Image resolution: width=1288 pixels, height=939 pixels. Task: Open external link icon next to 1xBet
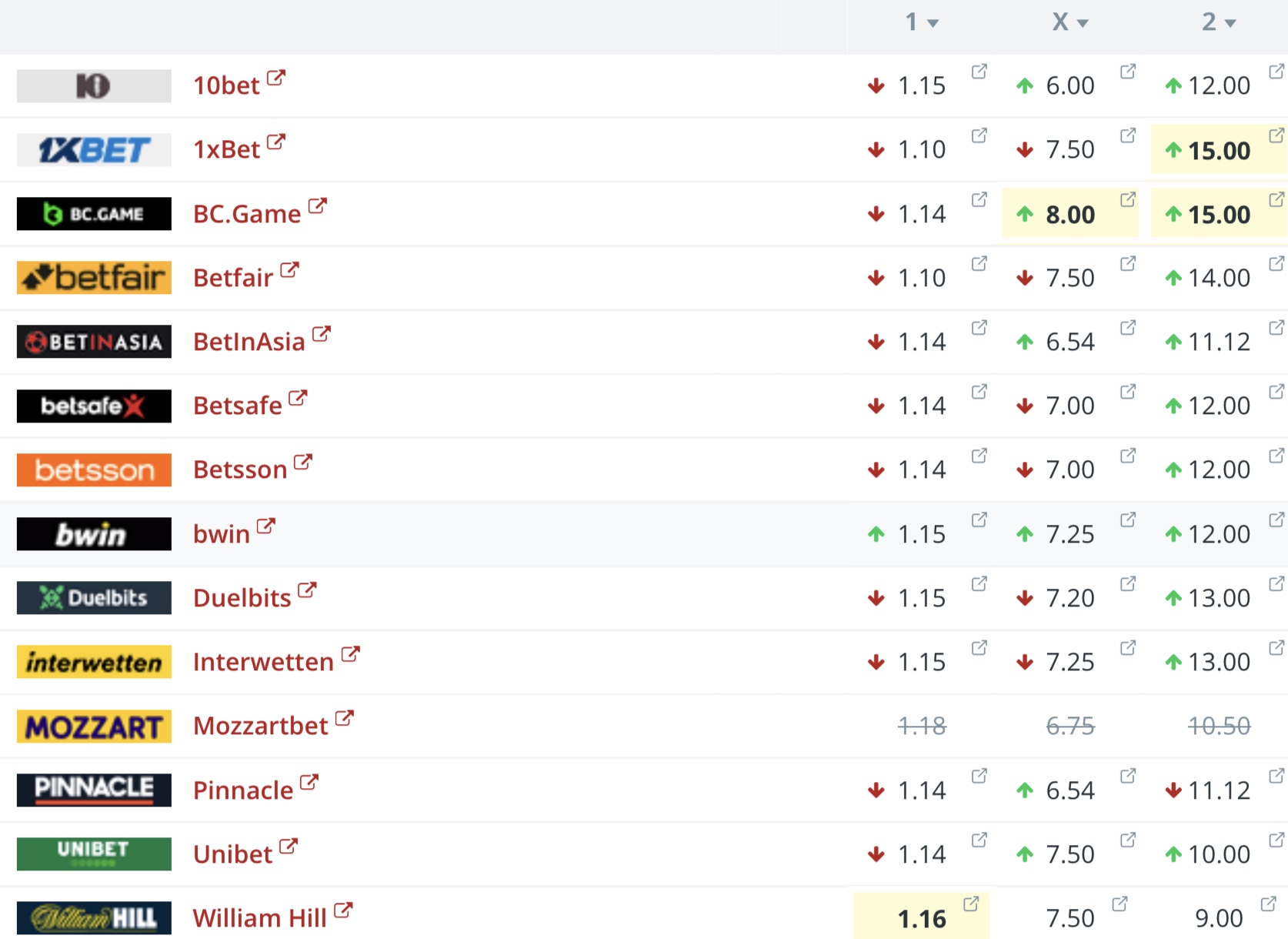click(x=275, y=142)
